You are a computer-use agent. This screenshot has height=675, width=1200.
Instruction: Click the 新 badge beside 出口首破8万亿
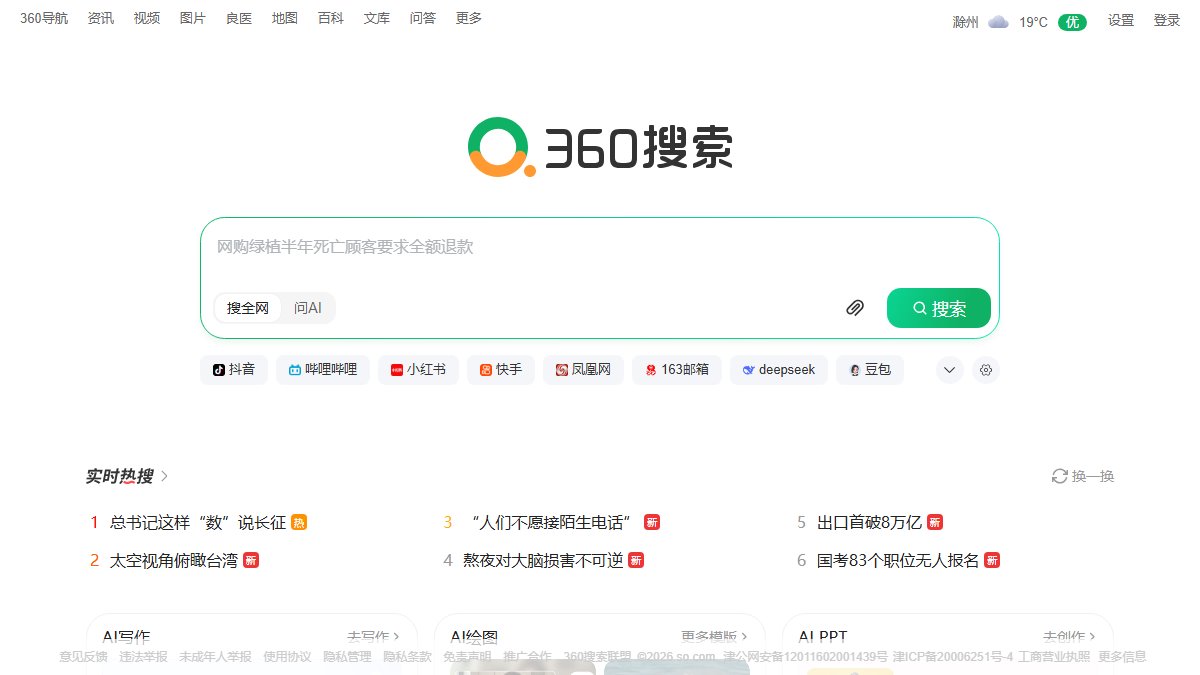tap(935, 522)
